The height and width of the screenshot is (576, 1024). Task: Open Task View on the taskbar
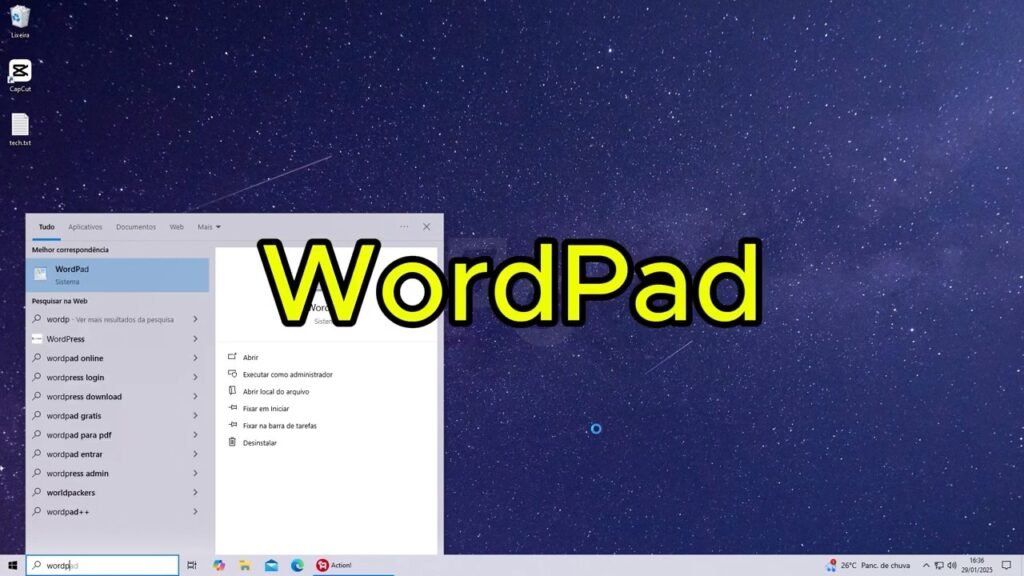(192, 566)
